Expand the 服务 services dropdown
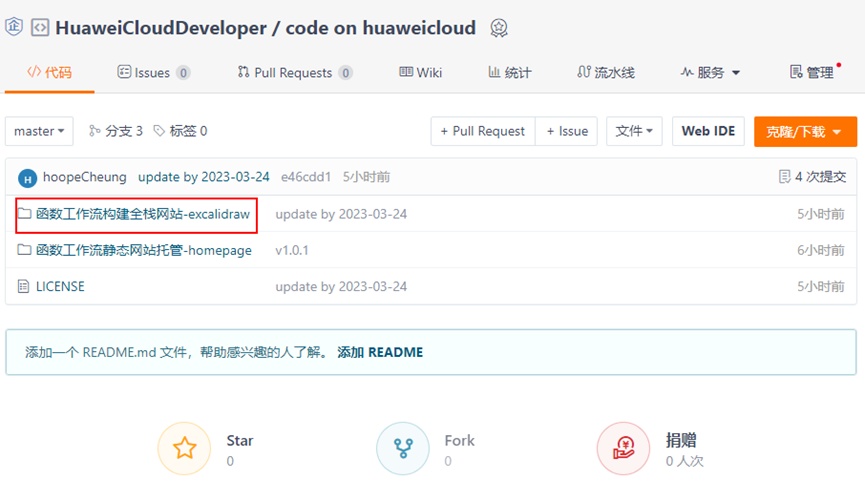 tap(711, 72)
